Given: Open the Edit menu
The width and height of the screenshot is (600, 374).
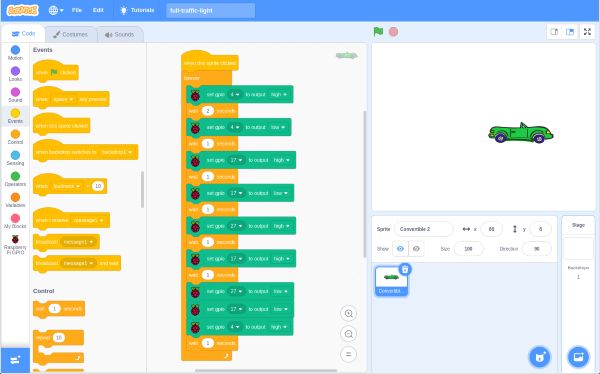Looking at the screenshot, I should 98,10.
